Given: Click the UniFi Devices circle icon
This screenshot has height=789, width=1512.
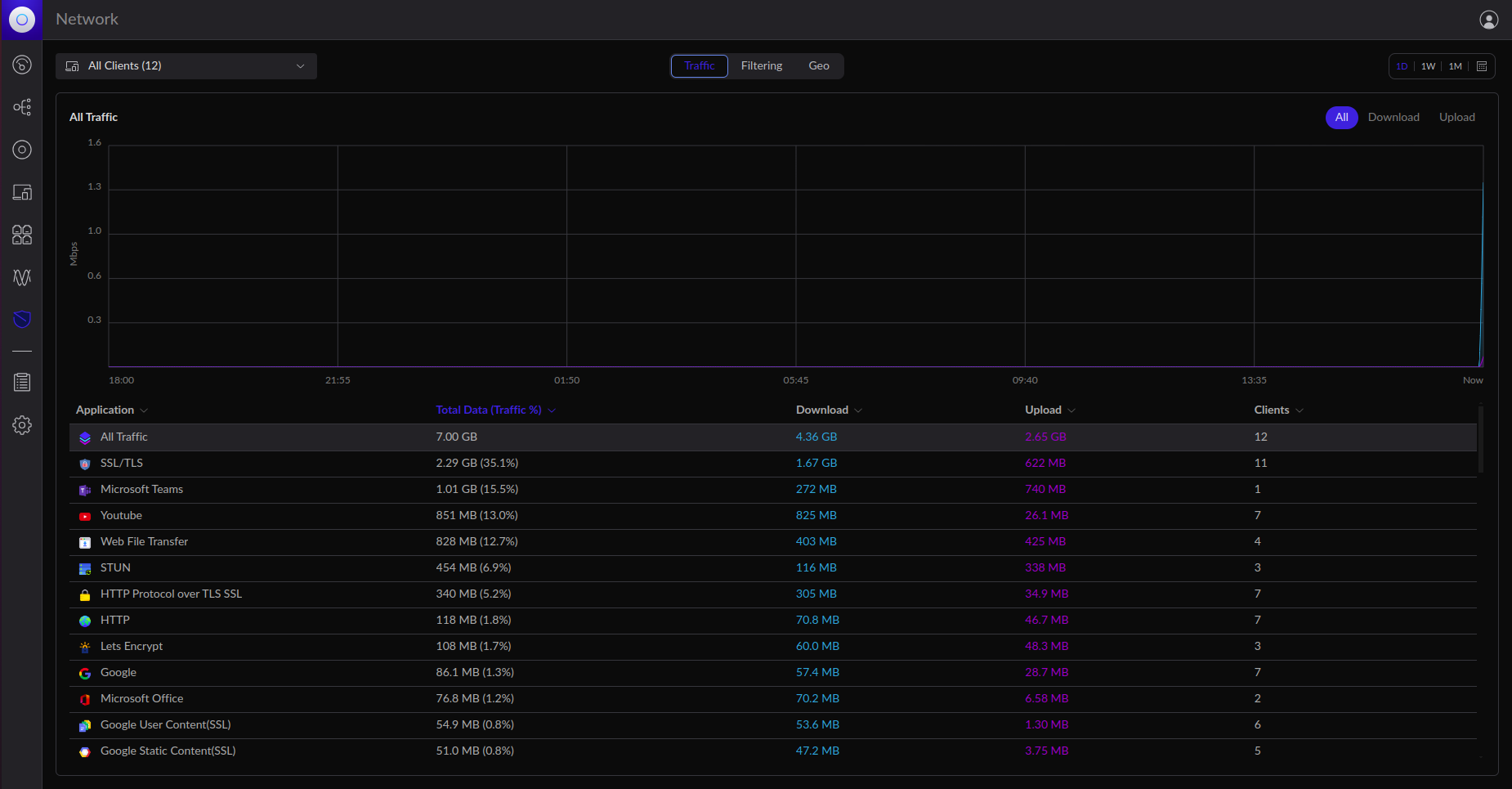Looking at the screenshot, I should point(22,150).
